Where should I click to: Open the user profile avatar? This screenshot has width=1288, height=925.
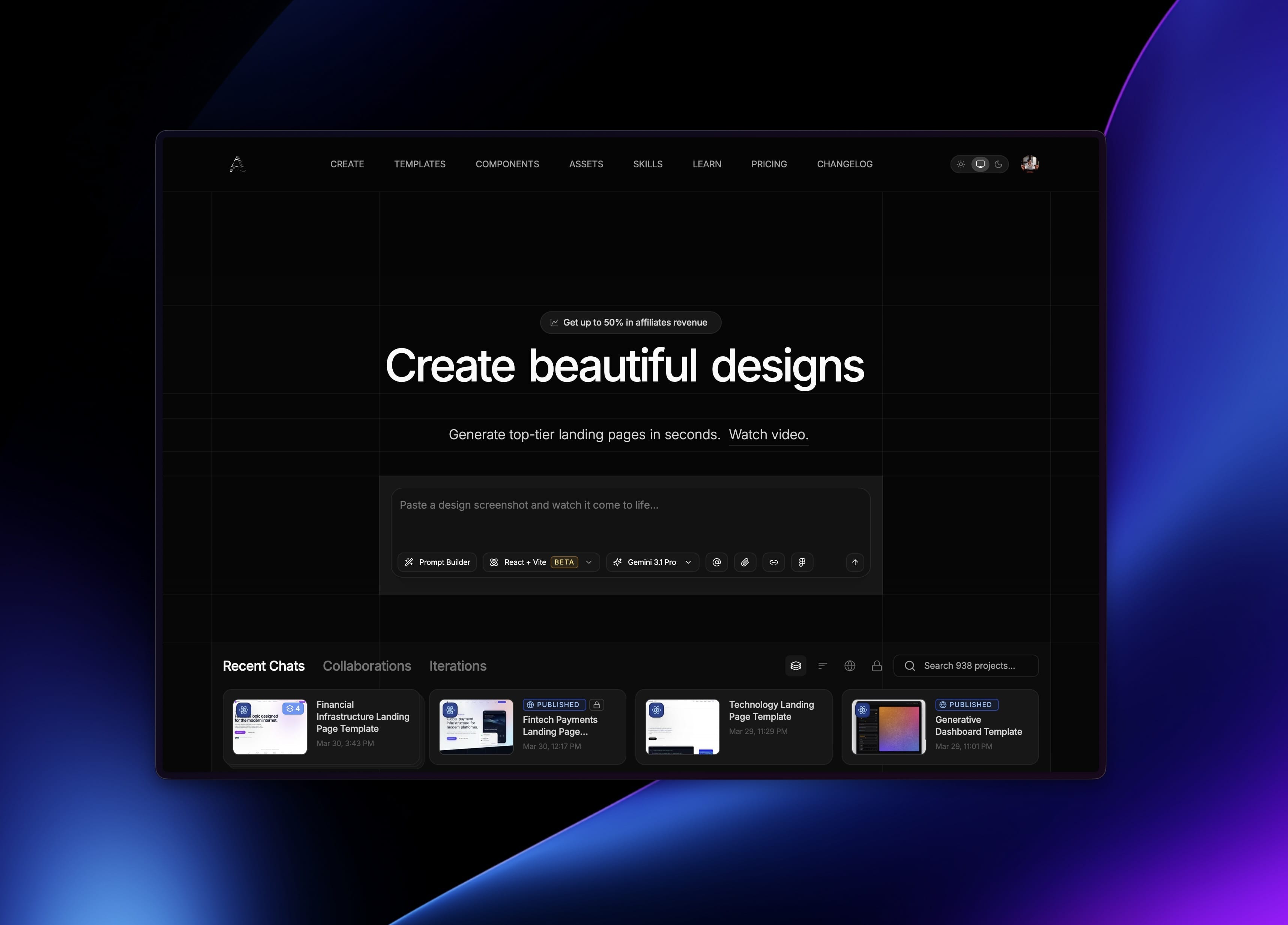(1030, 164)
